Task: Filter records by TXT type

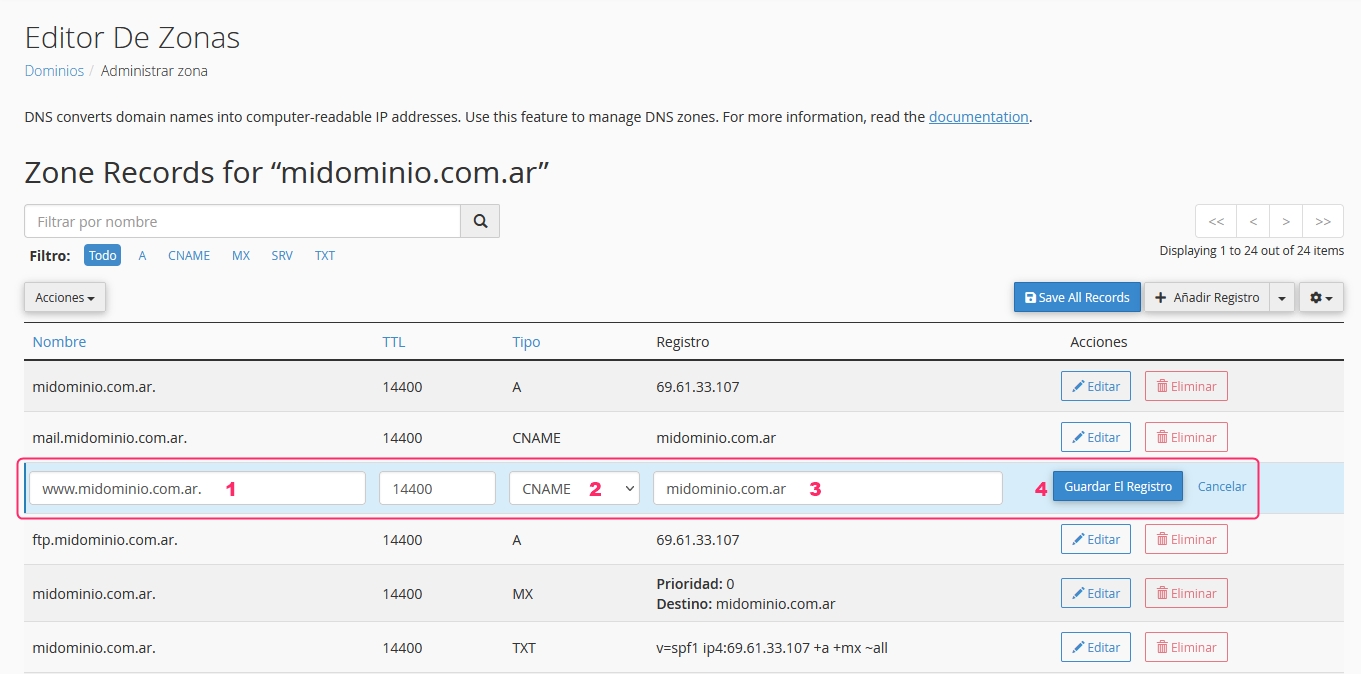Action: click(x=325, y=256)
